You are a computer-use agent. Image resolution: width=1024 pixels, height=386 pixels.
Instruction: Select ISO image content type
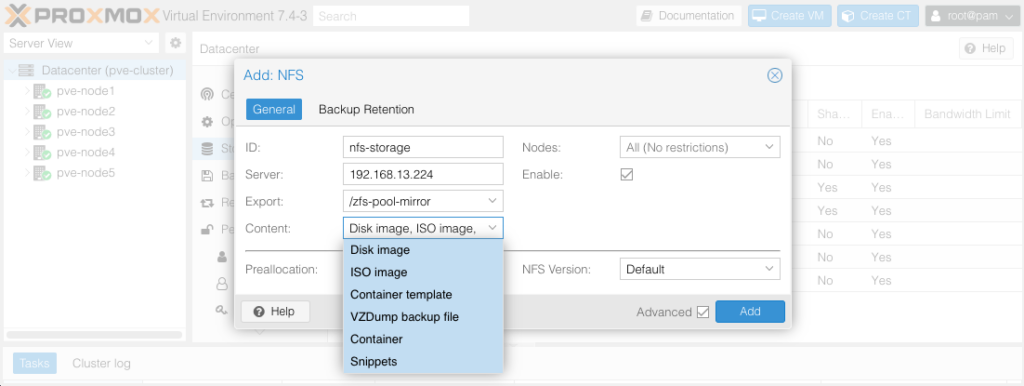click(x=423, y=272)
